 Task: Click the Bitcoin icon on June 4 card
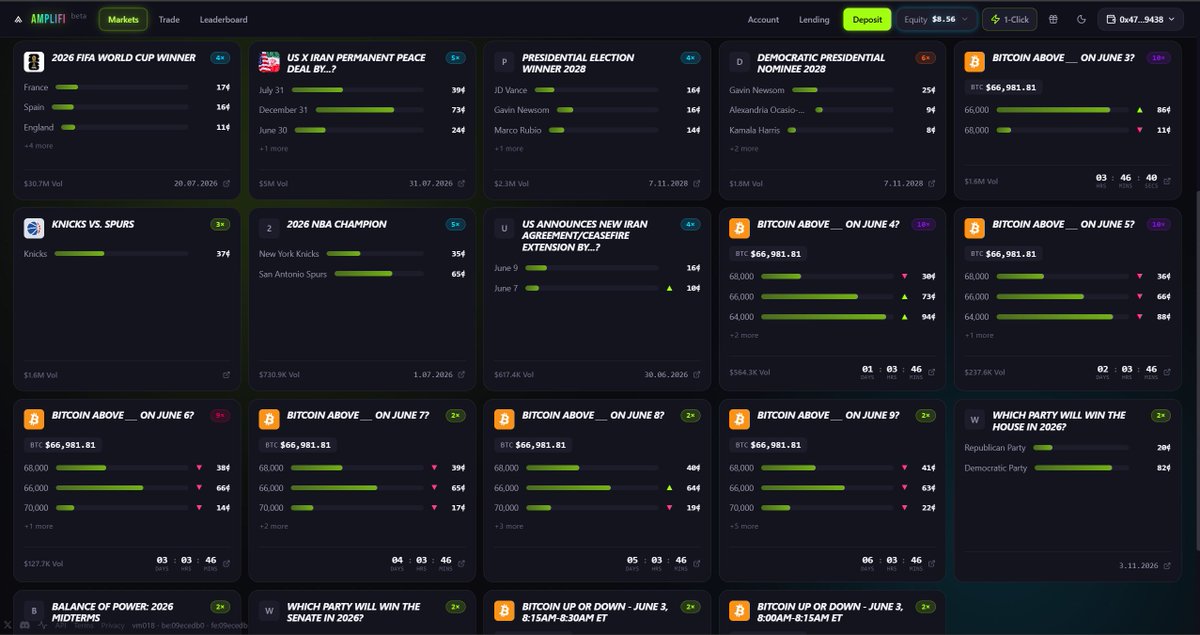click(x=740, y=228)
